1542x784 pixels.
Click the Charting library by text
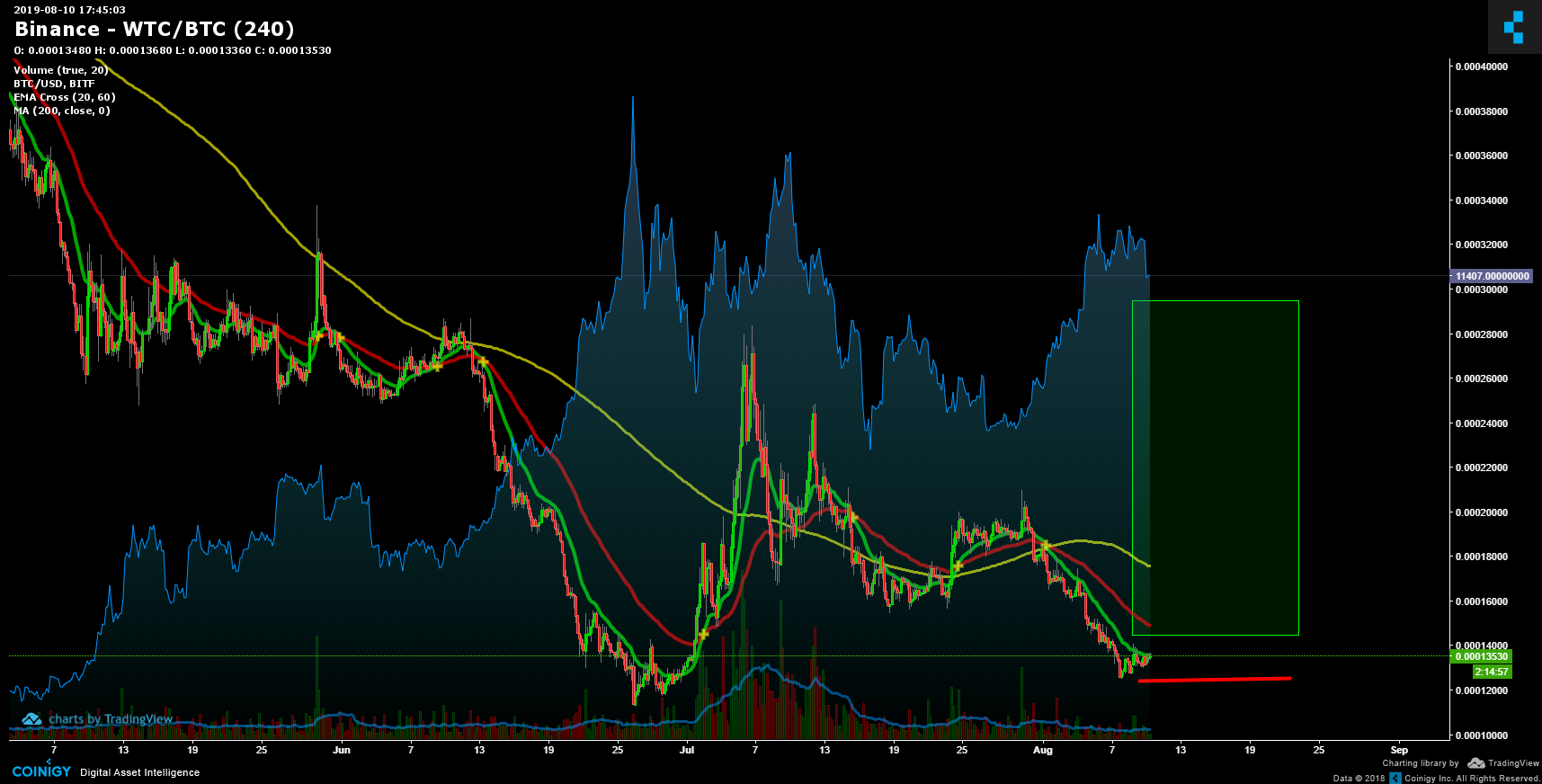point(1421,763)
